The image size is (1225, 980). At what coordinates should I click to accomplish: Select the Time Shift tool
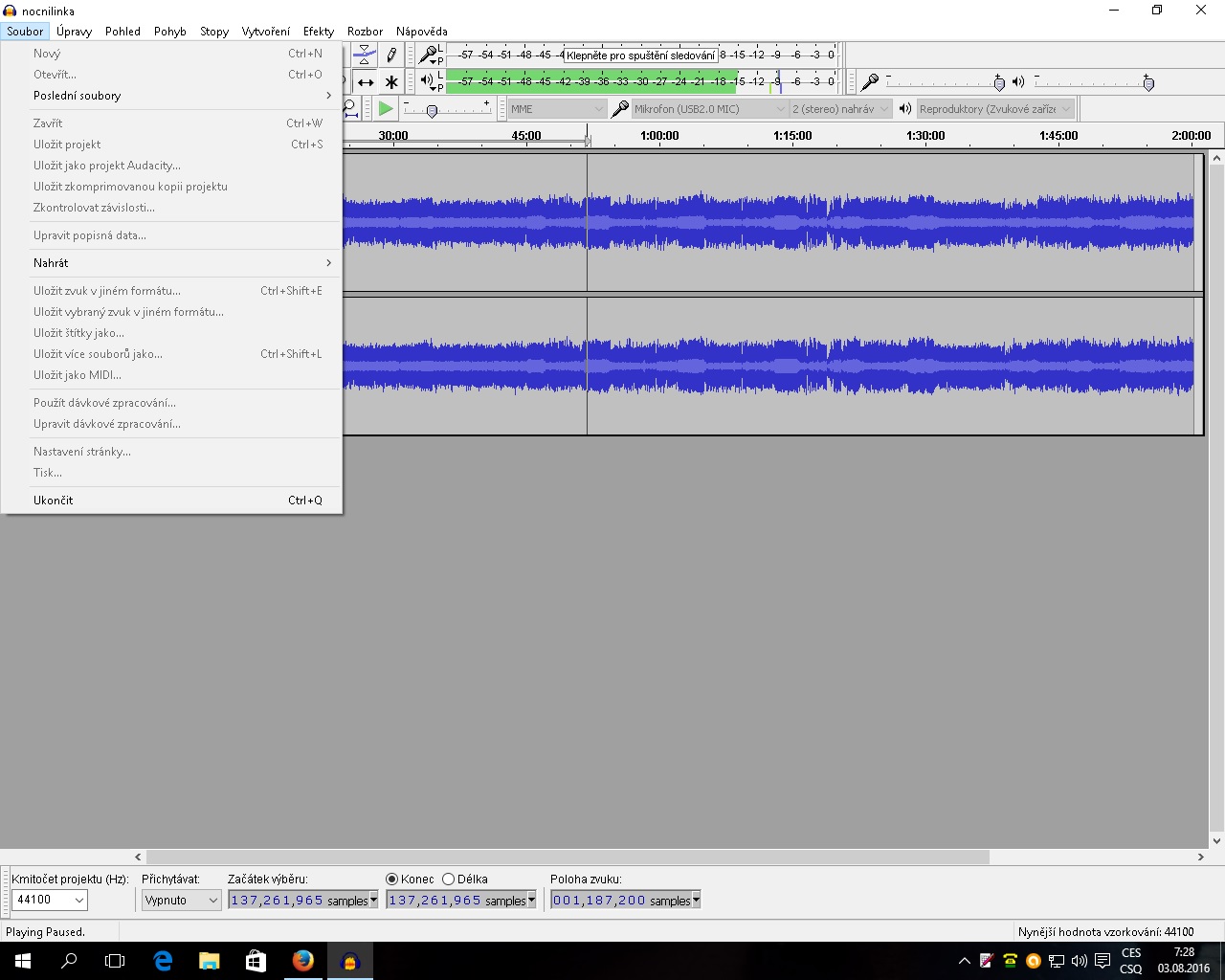[366, 82]
